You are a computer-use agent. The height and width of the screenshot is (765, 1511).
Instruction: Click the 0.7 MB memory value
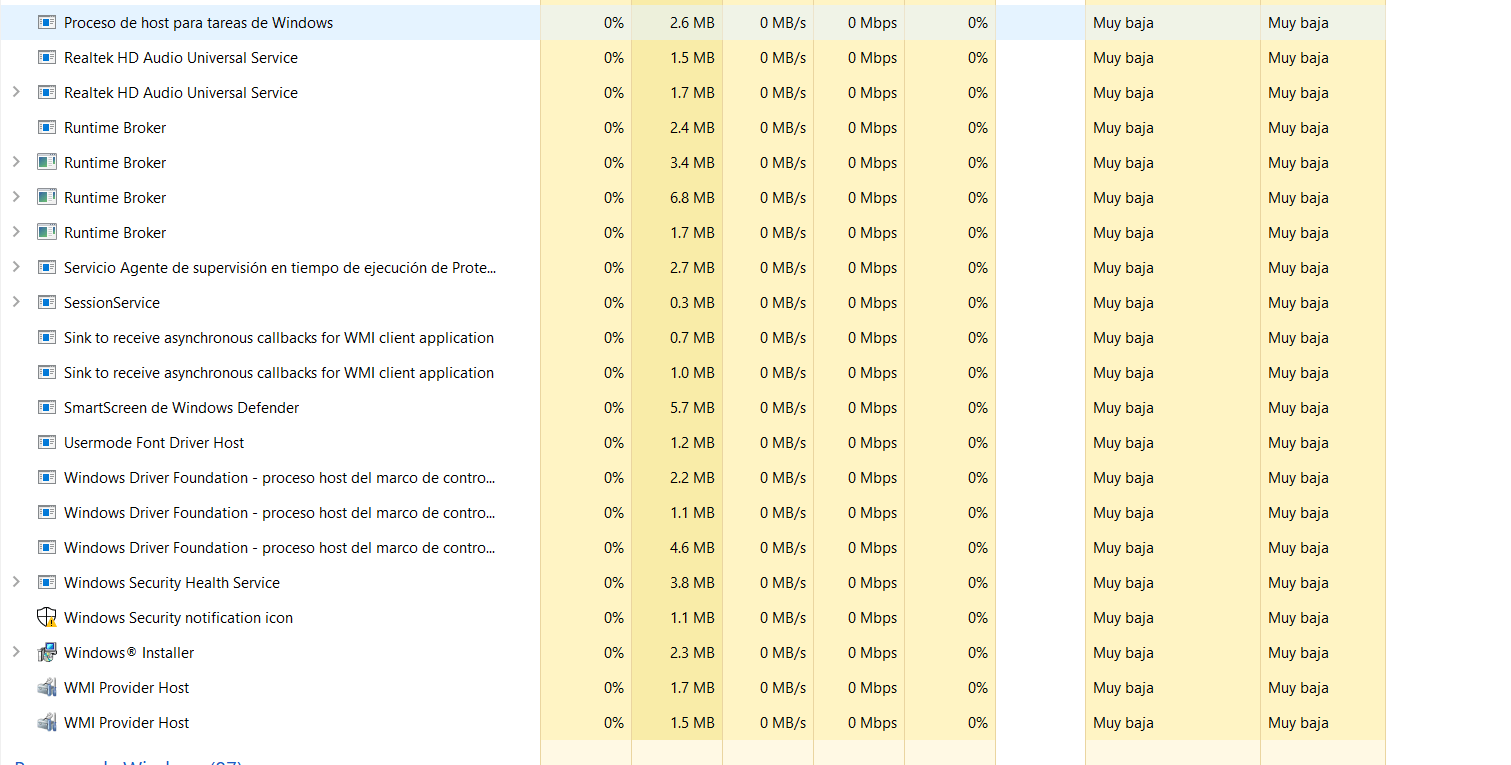(692, 337)
